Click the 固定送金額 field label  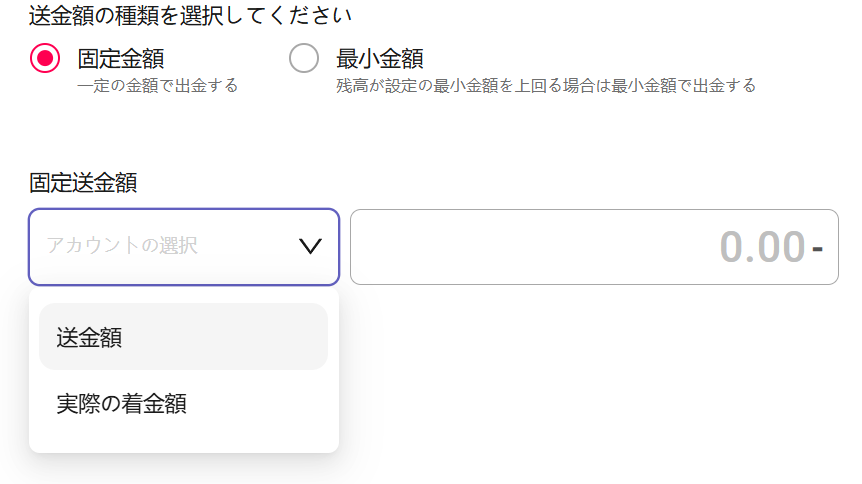point(83,183)
